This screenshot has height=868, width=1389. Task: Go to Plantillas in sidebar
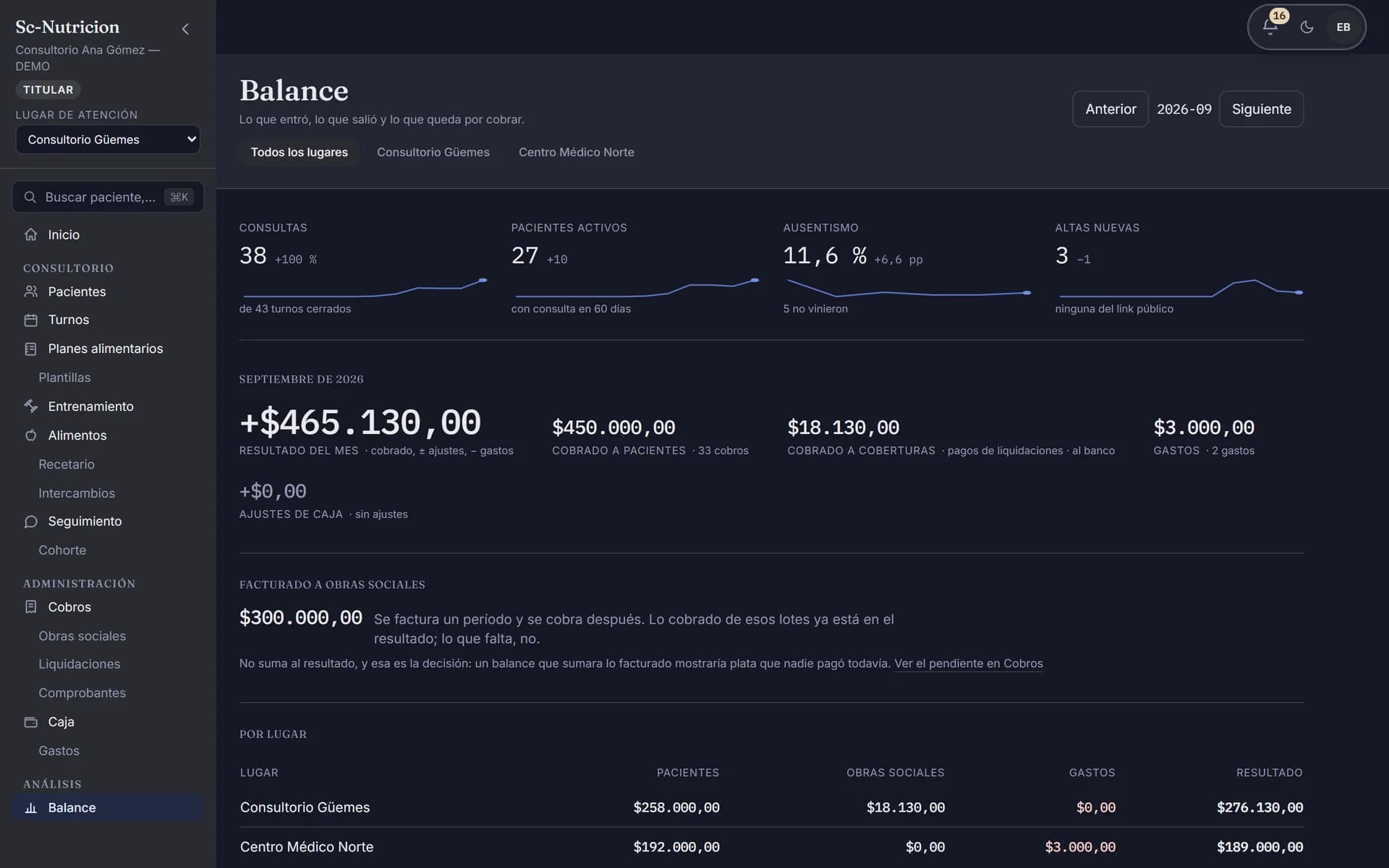64,378
